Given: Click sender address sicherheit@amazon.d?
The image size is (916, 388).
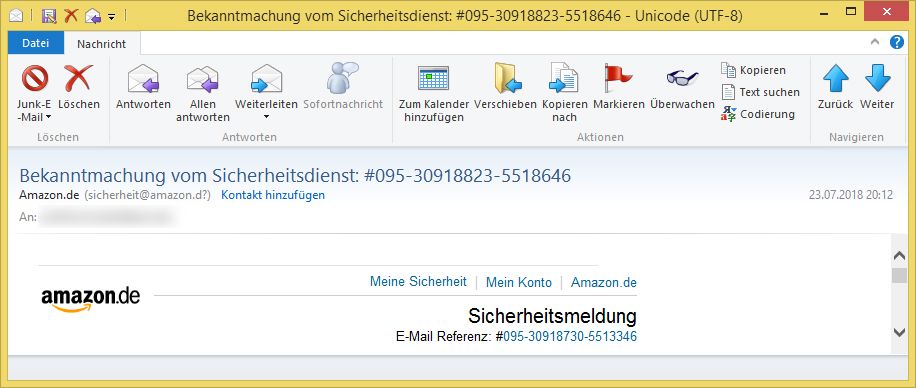Looking at the screenshot, I should [x=147, y=195].
